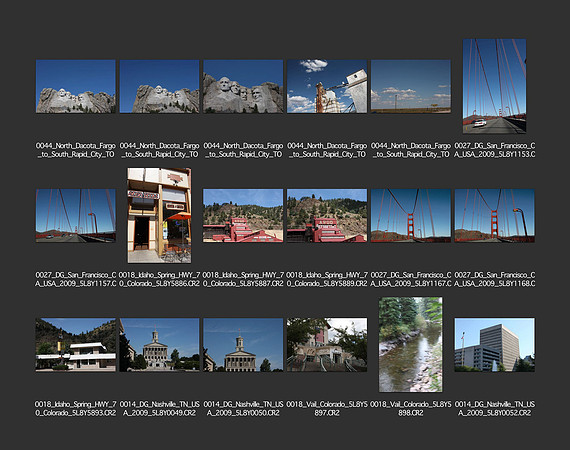The image size is (570, 450).
Task: Select thumbnail above 5L8Y1157 file name
Action: tap(76, 216)
